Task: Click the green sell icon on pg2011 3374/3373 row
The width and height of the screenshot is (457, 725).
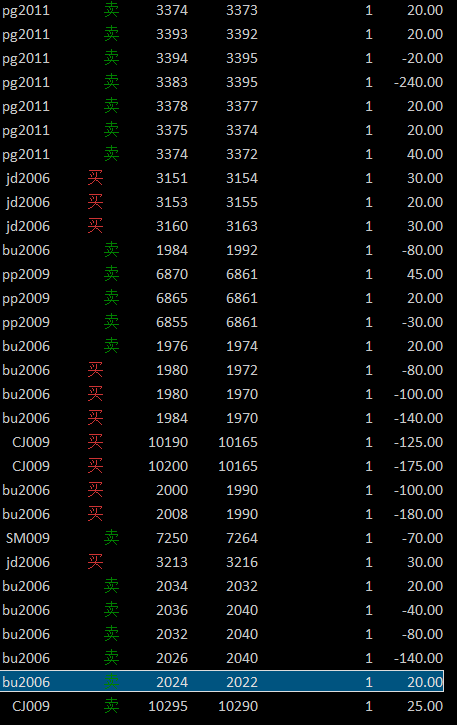Action: (x=111, y=10)
